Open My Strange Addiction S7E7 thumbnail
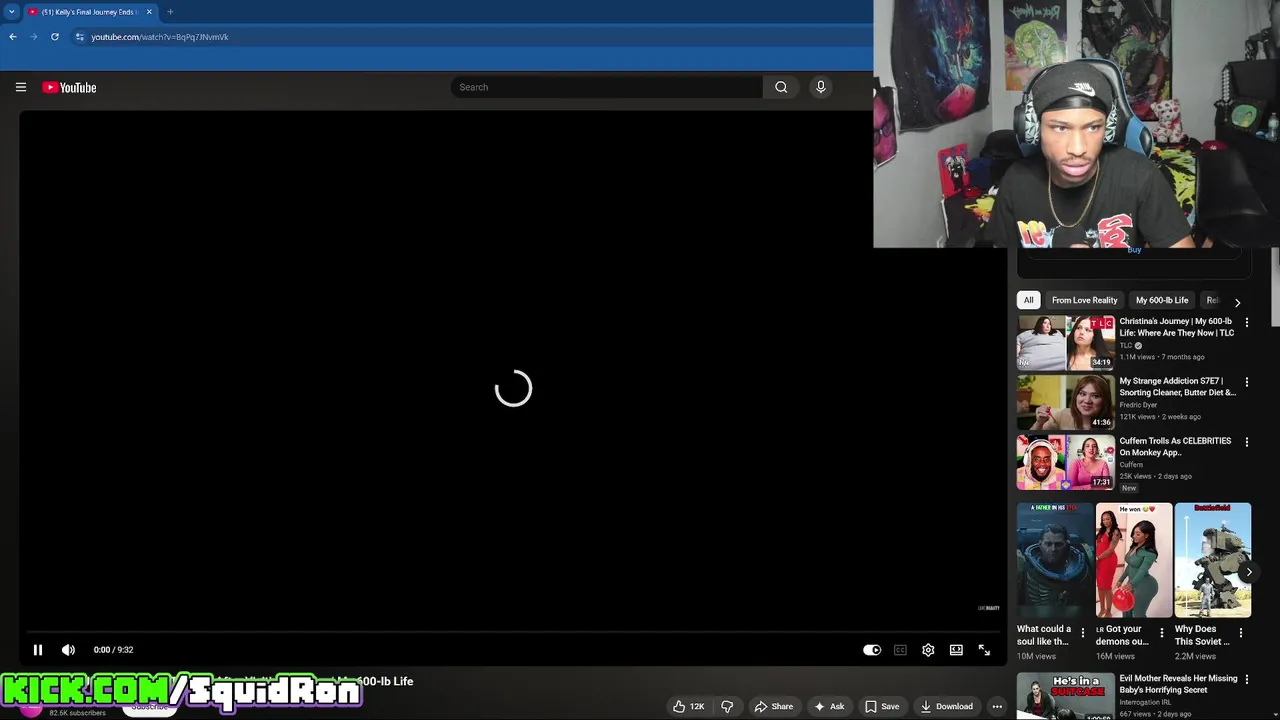The height and width of the screenshot is (720, 1280). [x=1065, y=402]
